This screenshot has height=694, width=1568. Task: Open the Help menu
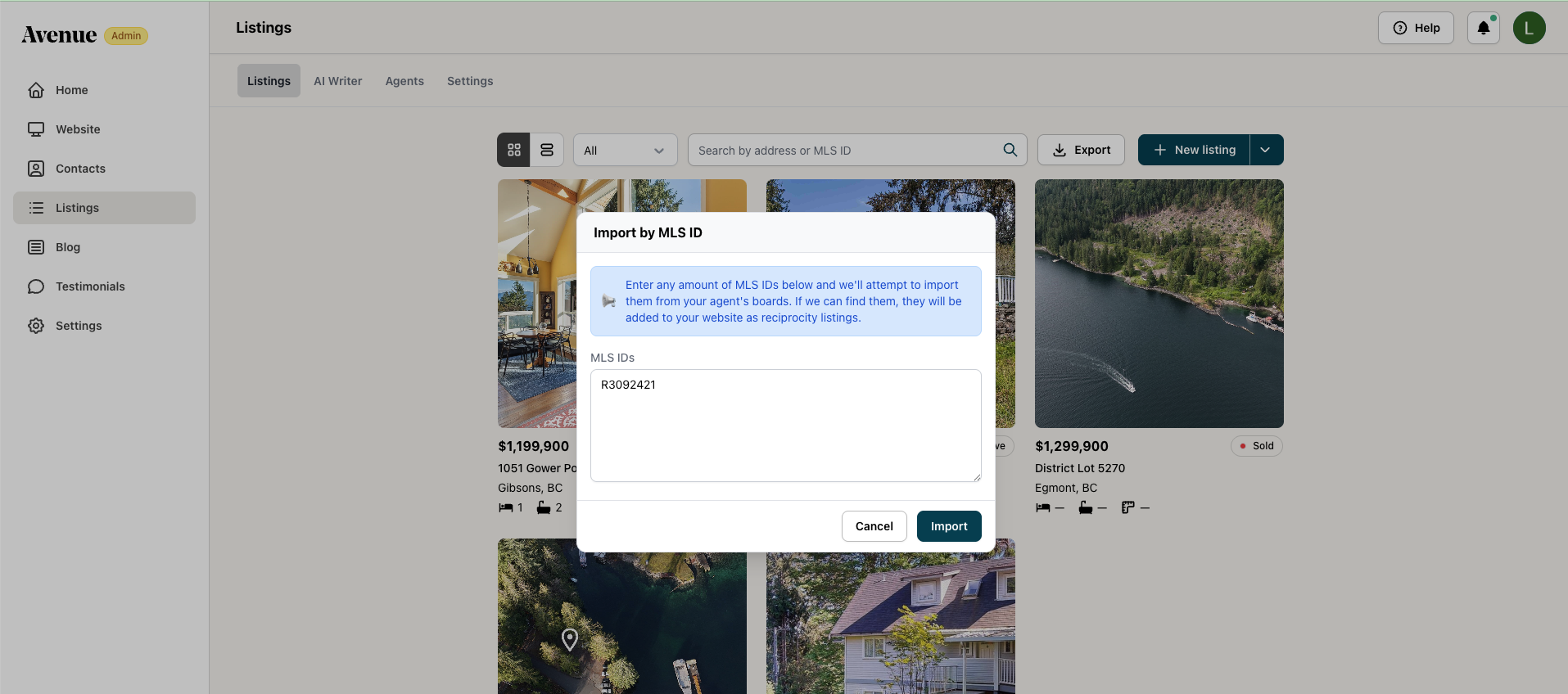pyautogui.click(x=1416, y=28)
